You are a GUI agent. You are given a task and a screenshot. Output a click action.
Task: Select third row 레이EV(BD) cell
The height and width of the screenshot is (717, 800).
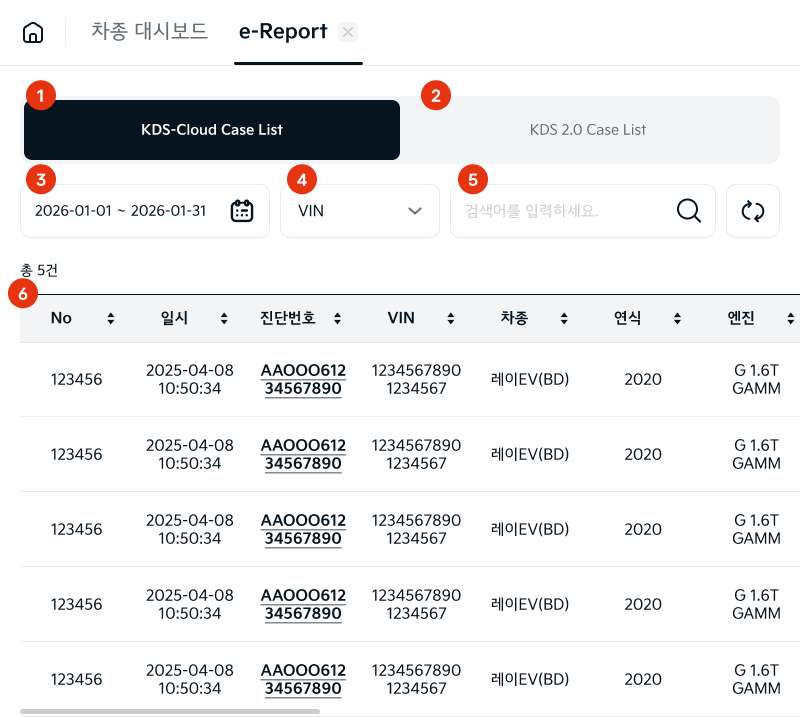click(530, 529)
